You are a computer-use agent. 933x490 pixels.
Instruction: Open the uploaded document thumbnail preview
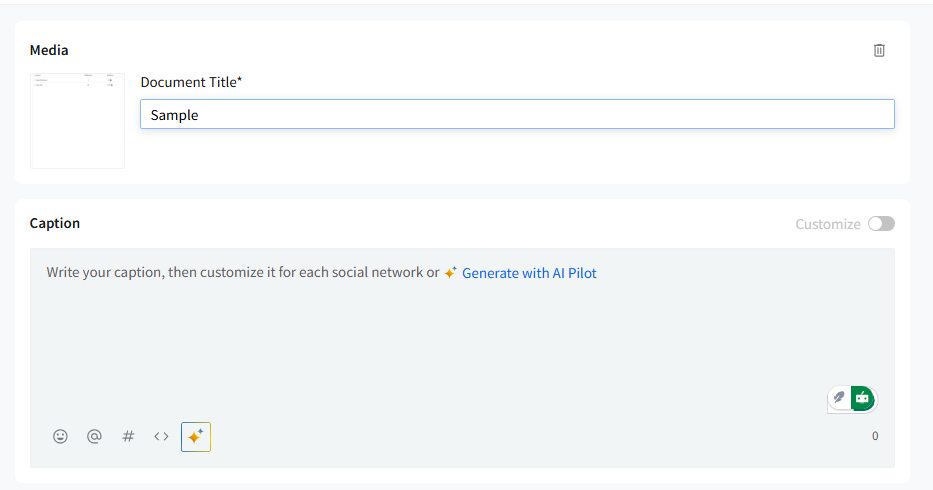(78, 120)
